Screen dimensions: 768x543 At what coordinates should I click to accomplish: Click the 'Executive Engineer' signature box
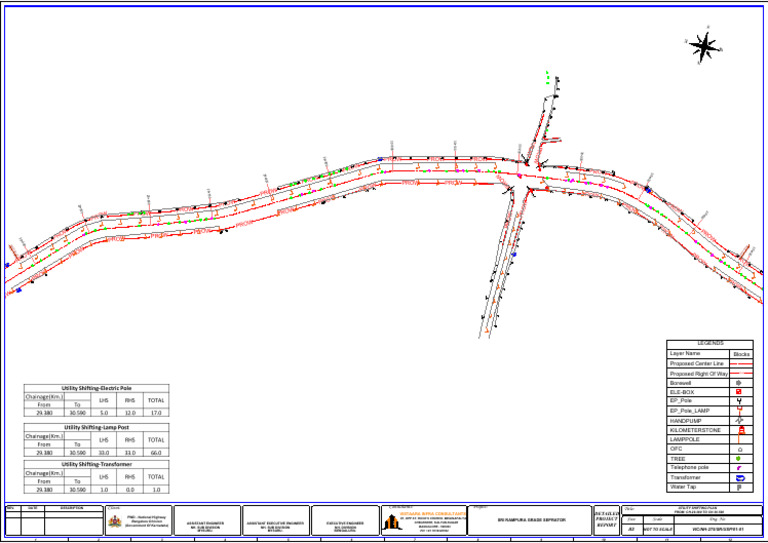click(345, 520)
